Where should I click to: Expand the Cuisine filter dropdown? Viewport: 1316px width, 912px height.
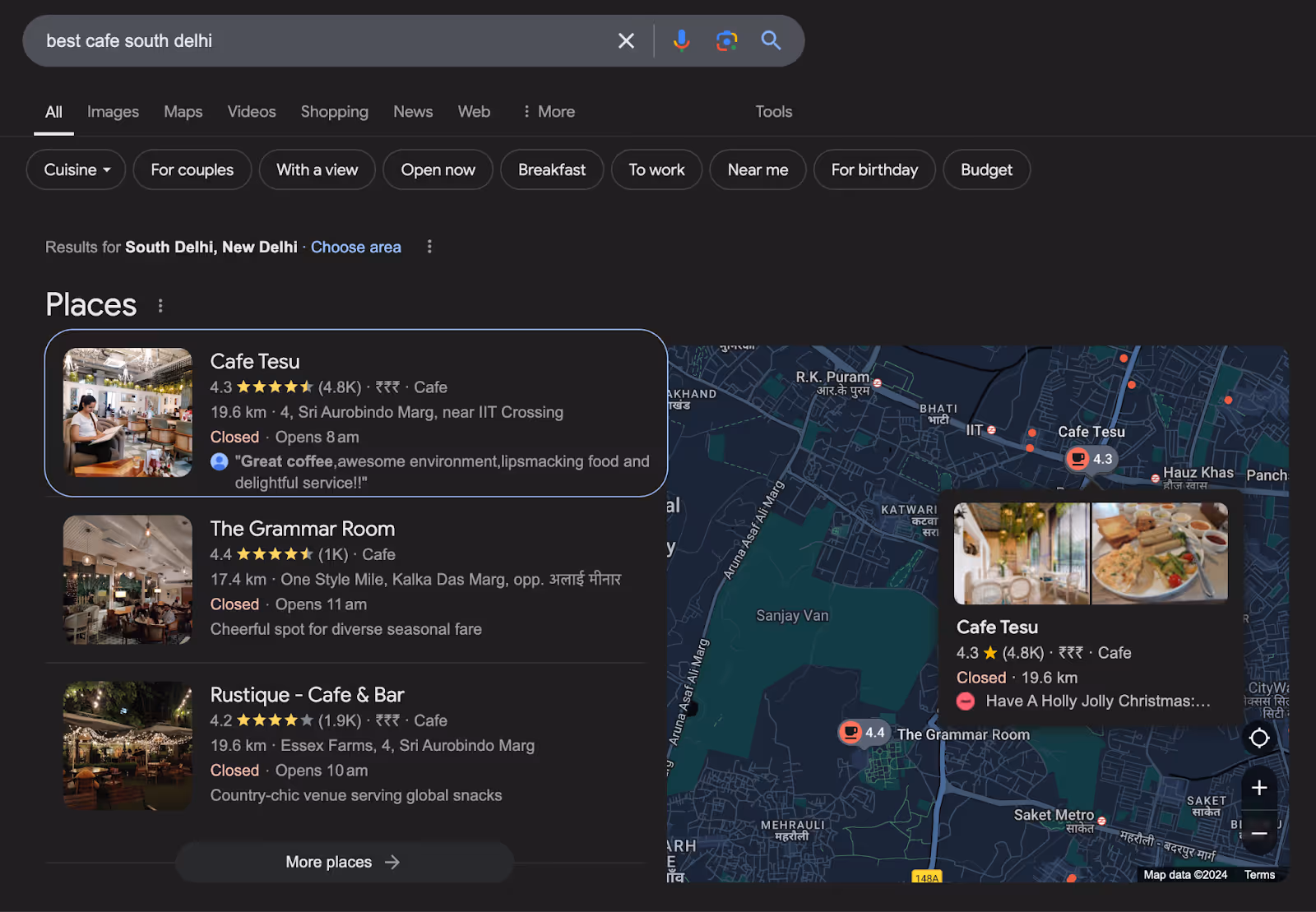pyautogui.click(x=76, y=169)
